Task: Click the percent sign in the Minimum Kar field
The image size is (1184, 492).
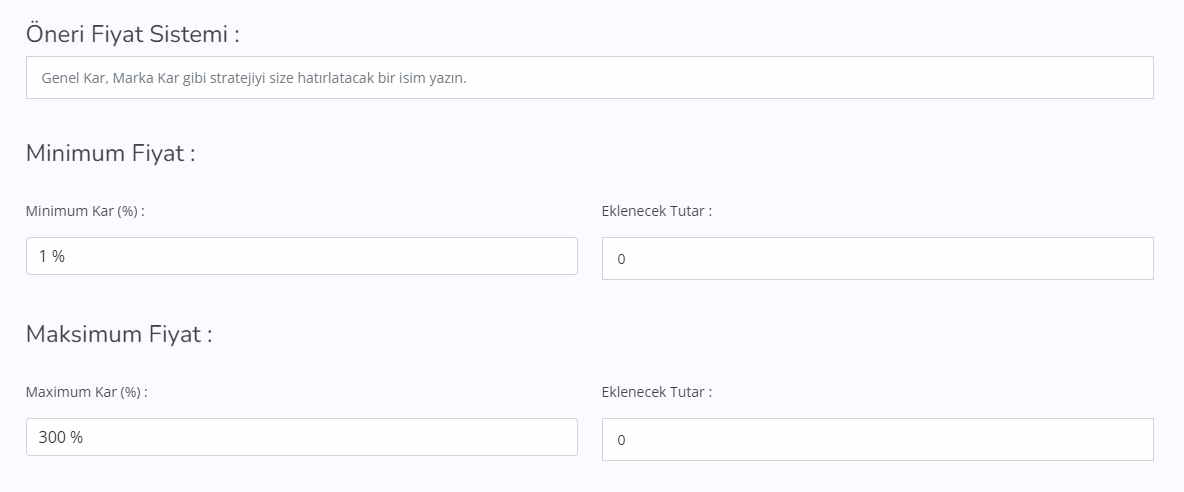Action: 59,257
